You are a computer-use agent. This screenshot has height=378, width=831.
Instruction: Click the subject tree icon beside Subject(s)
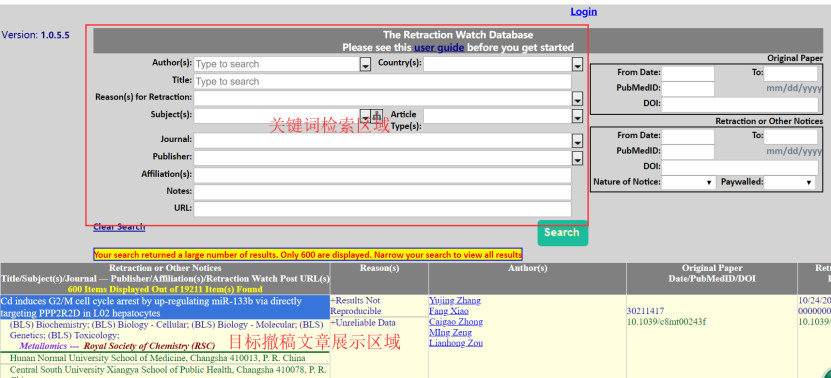(376, 116)
